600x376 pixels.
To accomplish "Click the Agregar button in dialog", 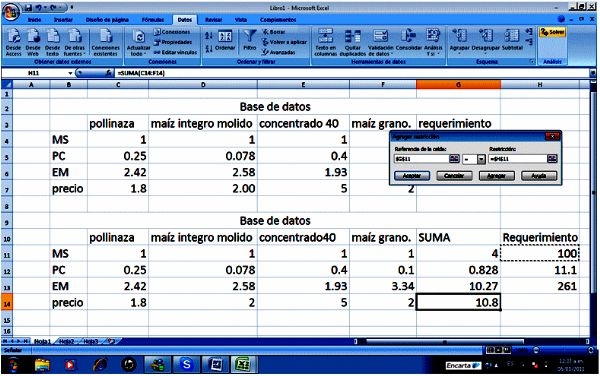I will 496,176.
